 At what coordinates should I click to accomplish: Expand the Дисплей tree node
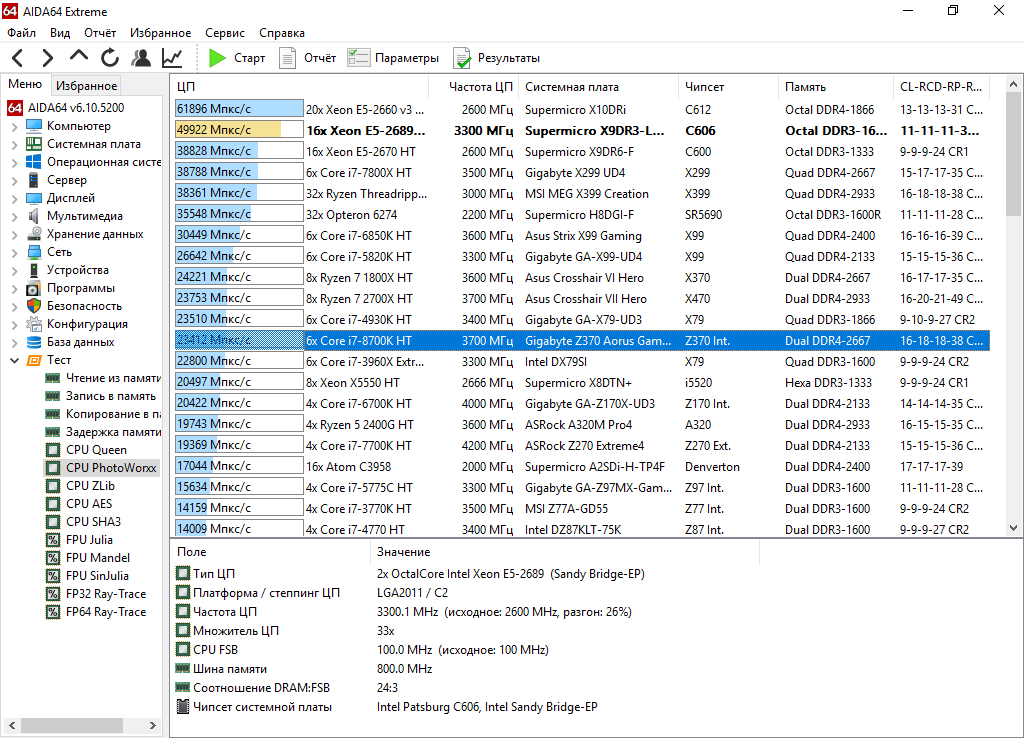14,198
